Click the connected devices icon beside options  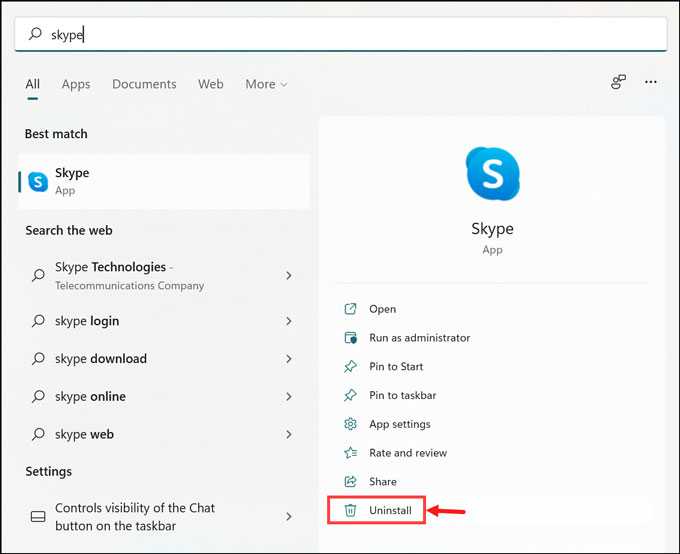[x=618, y=82]
